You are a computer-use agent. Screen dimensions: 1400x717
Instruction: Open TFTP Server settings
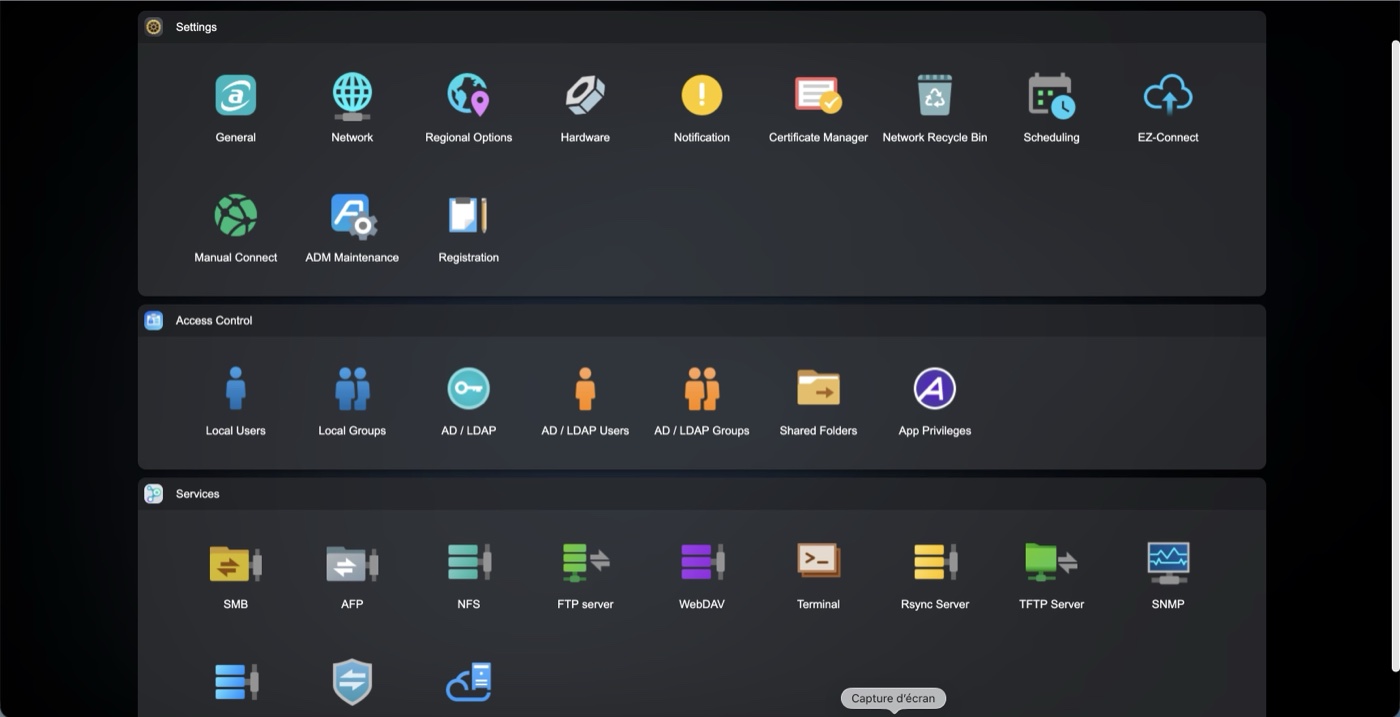(x=1052, y=562)
